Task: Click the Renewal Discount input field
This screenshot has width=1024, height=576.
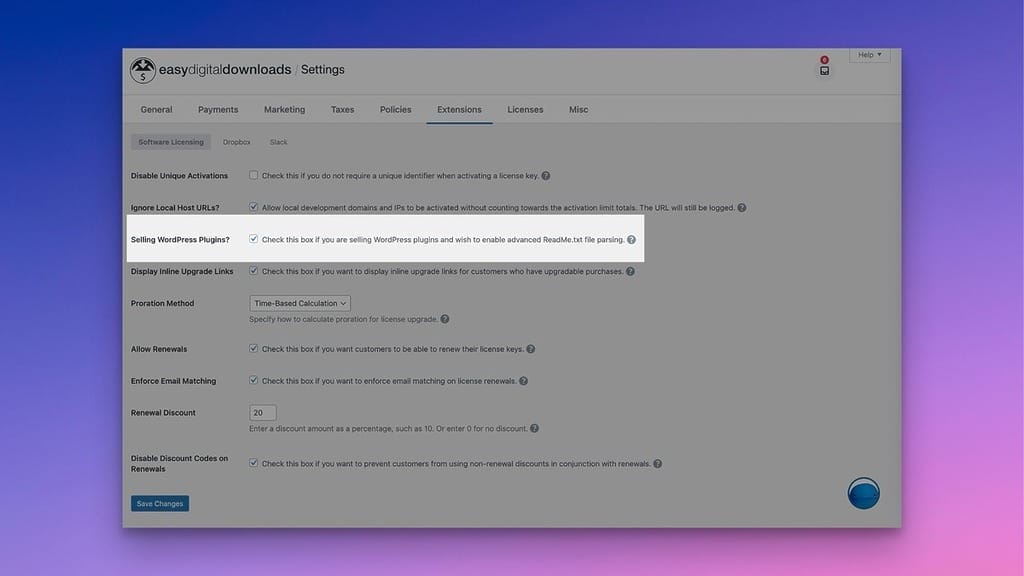Action: click(262, 412)
